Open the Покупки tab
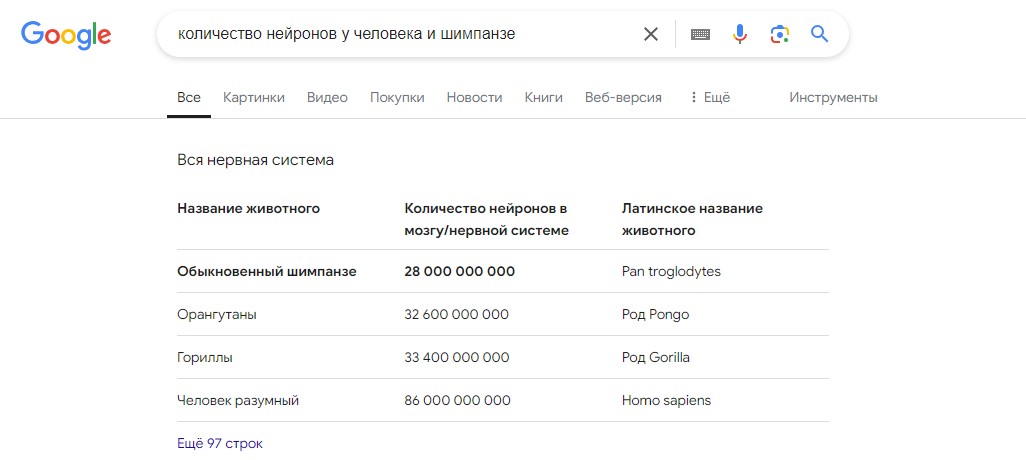This screenshot has height=460, width=1026. 397,97
